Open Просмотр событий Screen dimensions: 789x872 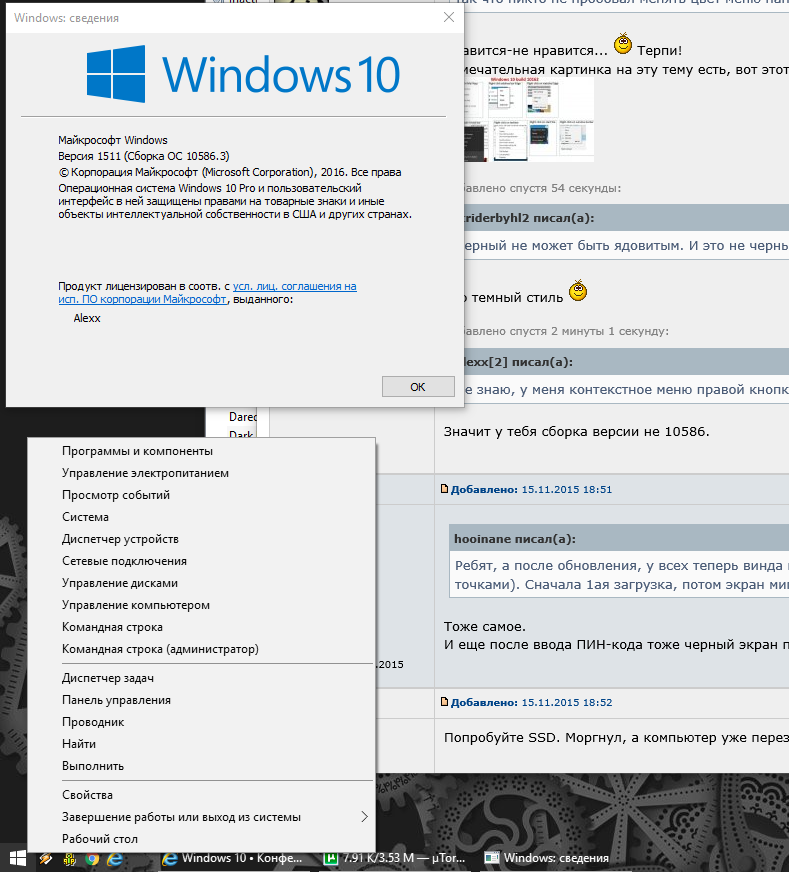point(201,495)
